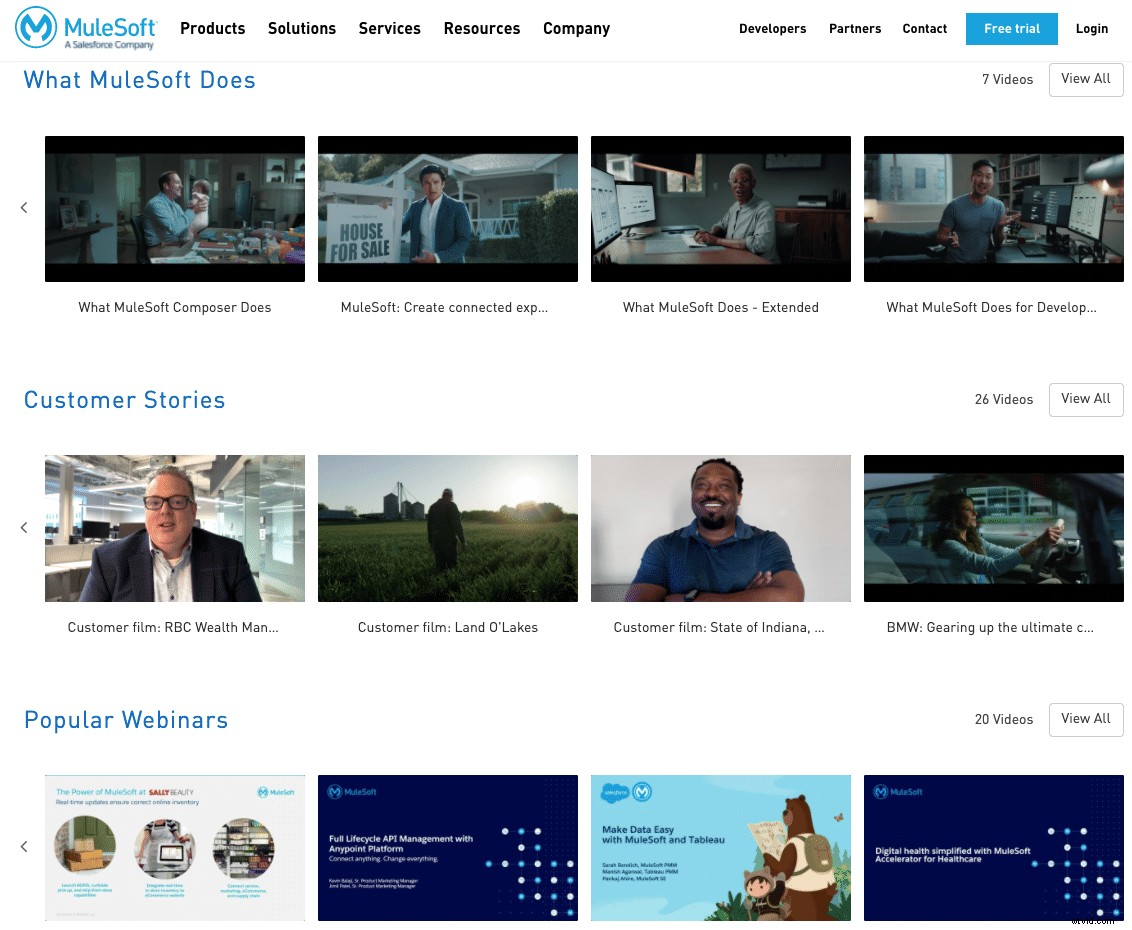Click the left arrow in What MuleSoft Does carousel
This screenshot has width=1132, height=930.
24,208
